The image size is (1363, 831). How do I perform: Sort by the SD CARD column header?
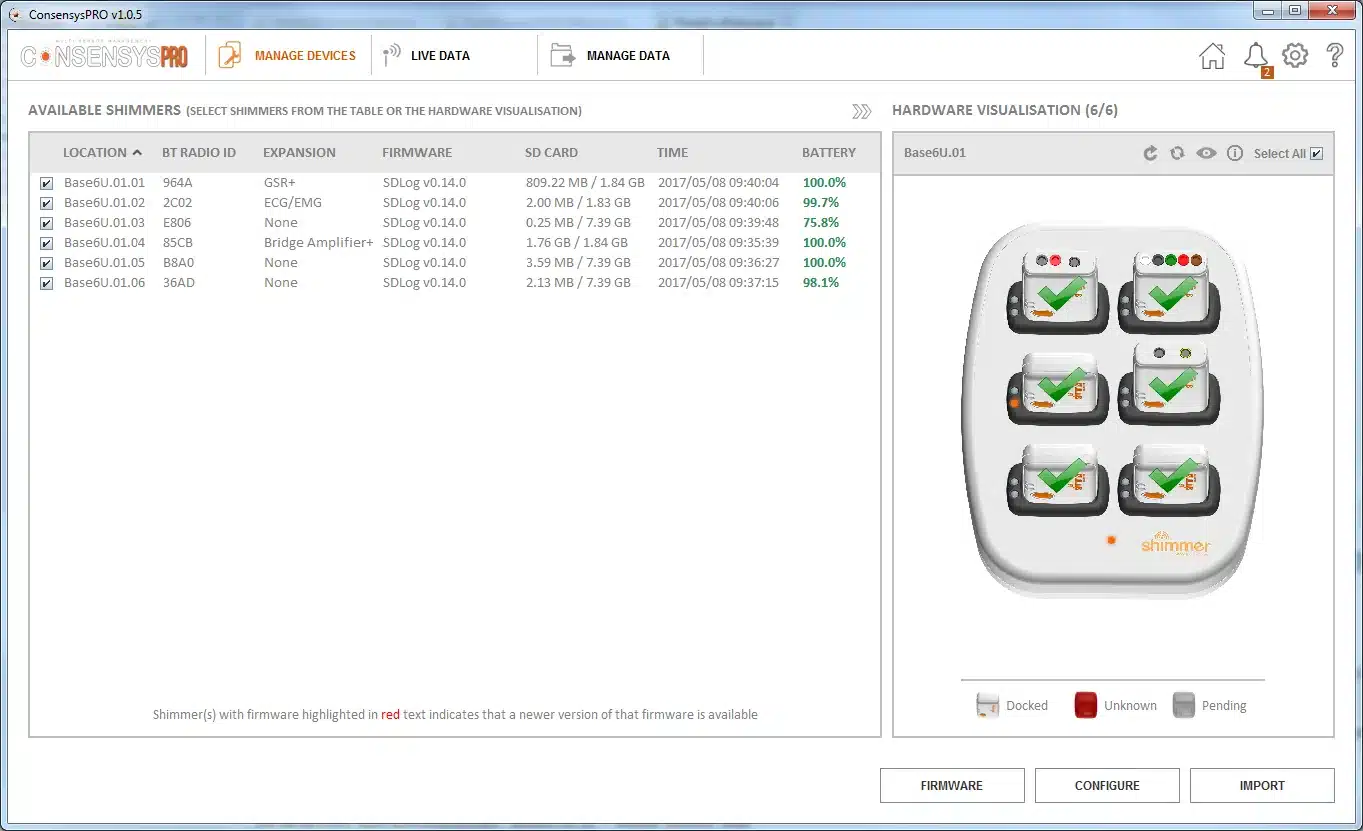click(x=551, y=153)
